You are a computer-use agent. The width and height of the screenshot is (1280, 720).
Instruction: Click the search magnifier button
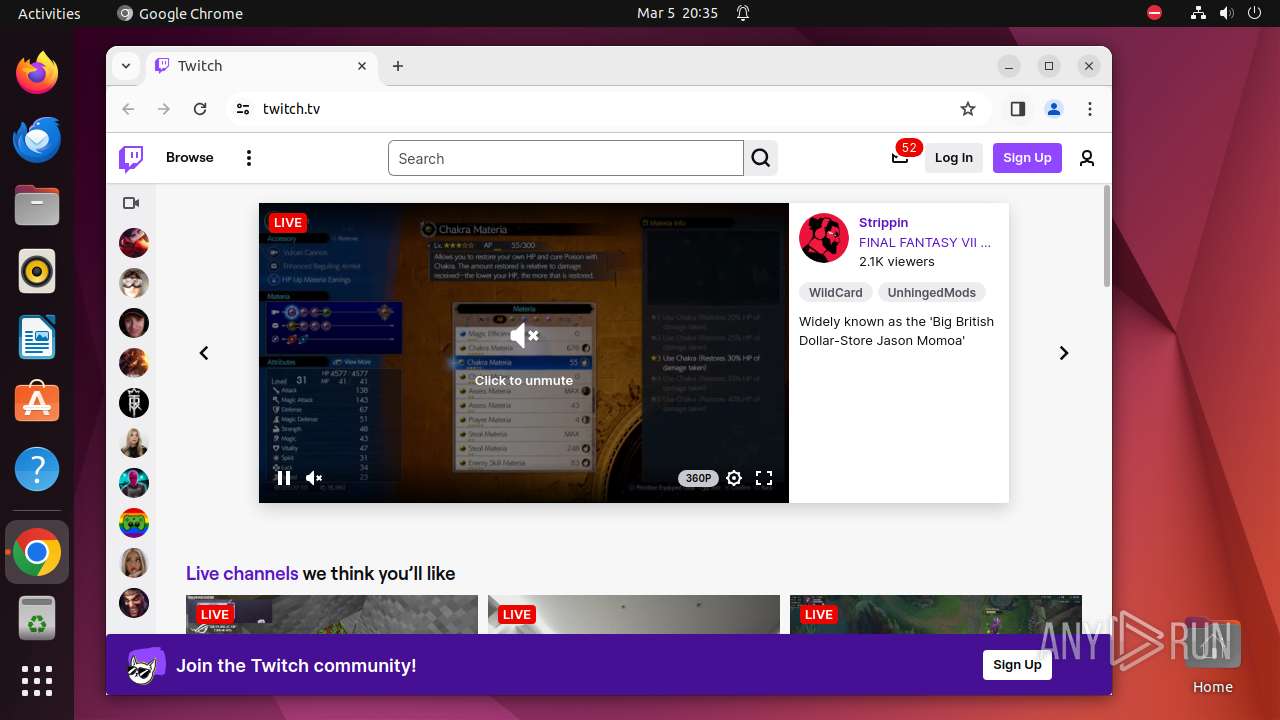click(761, 158)
